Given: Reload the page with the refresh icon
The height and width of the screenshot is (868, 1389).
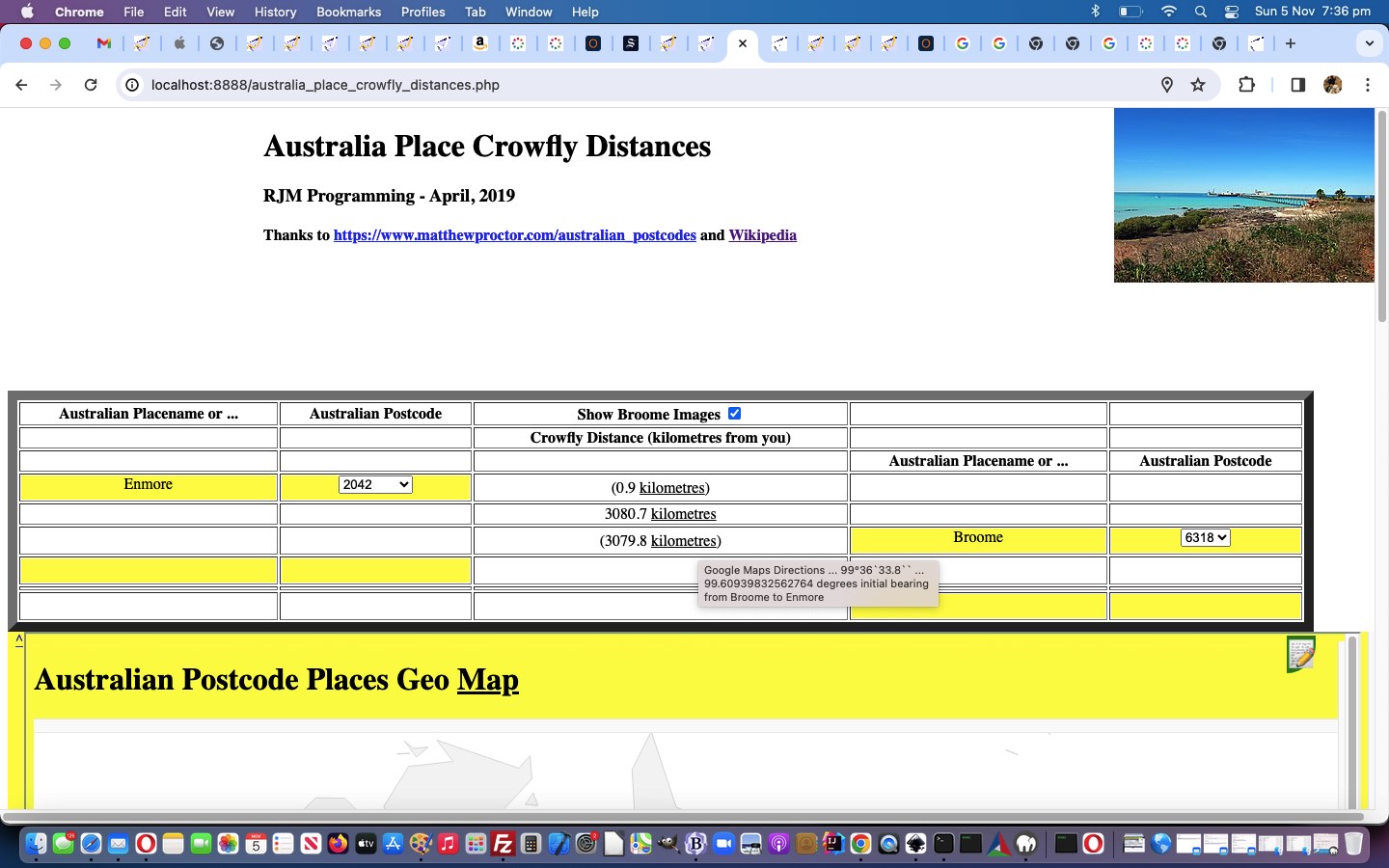Looking at the screenshot, I should click(91, 85).
